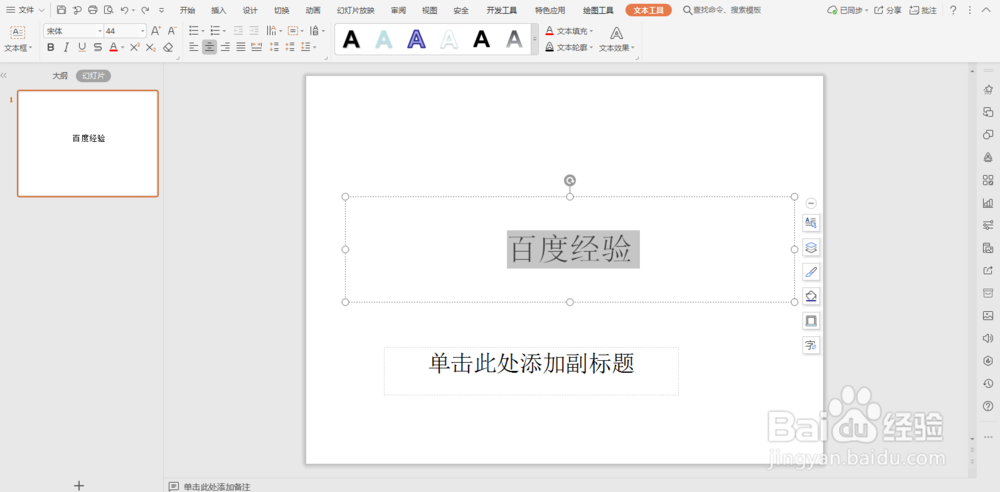
Task: Apply the dark blue outlined WordArt style
Action: click(x=416, y=40)
